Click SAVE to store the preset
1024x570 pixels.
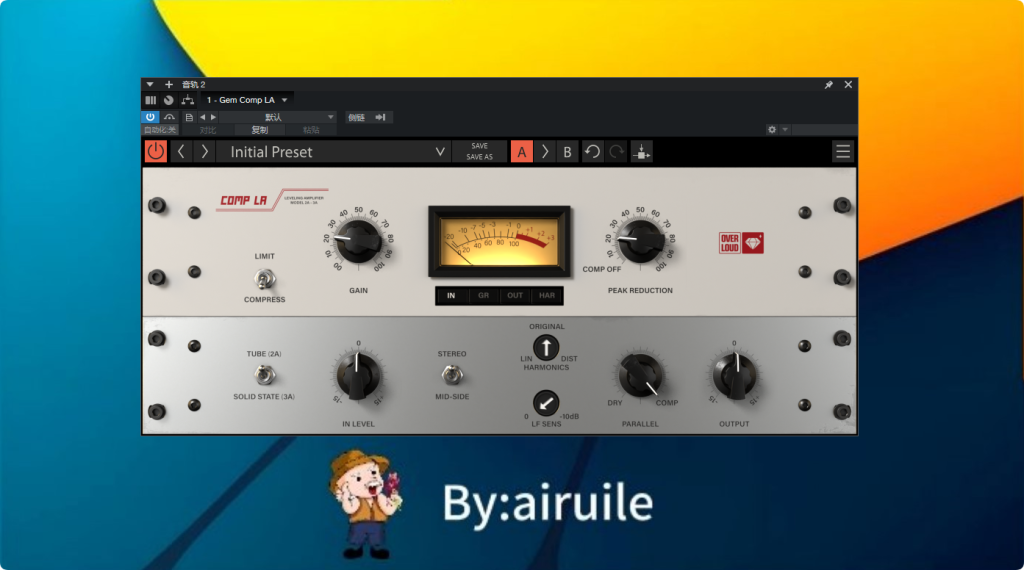click(479, 146)
